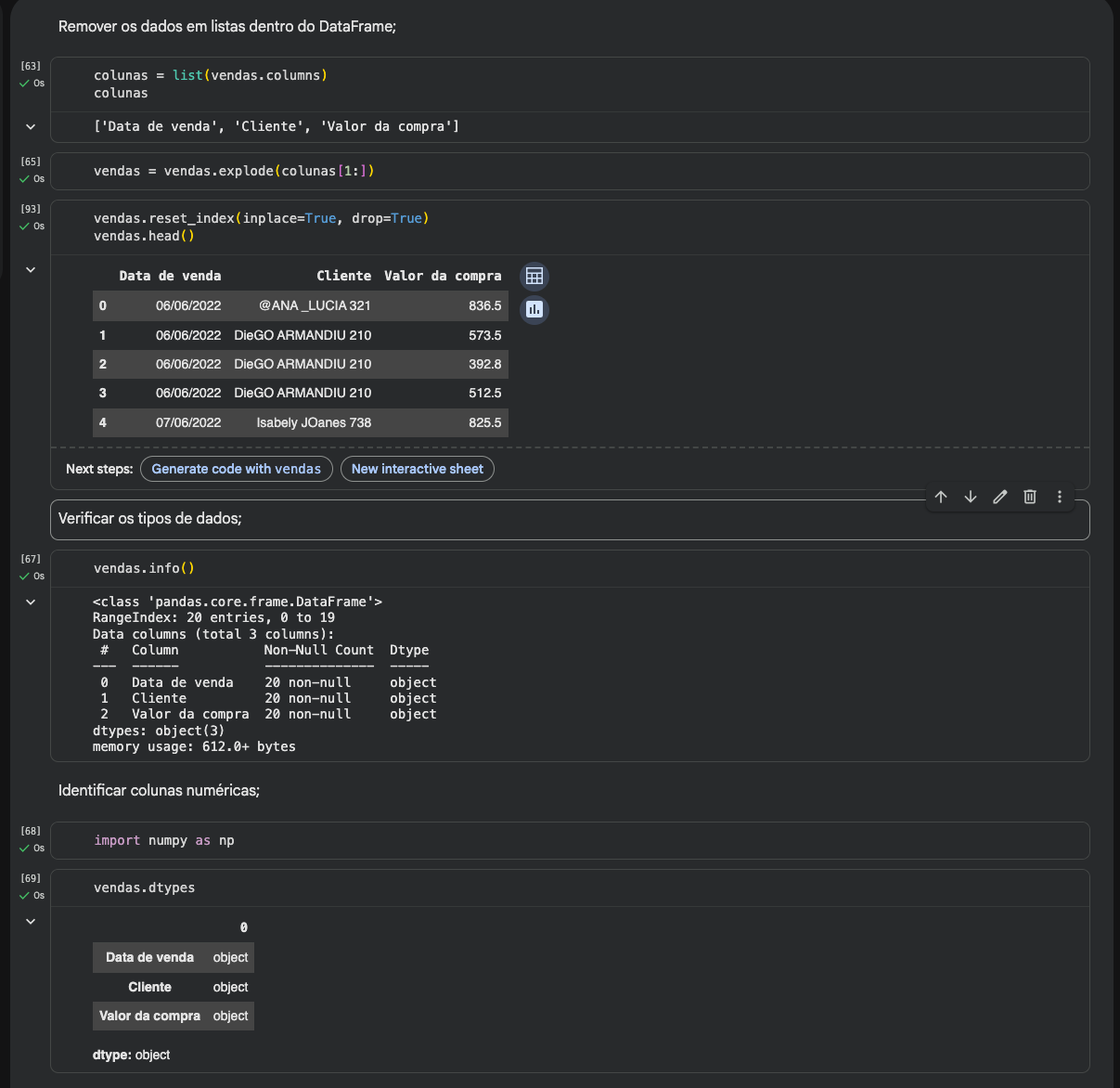The width and height of the screenshot is (1120, 1088).
Task: Convert dataframe to interactive table icon
Action: click(x=534, y=276)
